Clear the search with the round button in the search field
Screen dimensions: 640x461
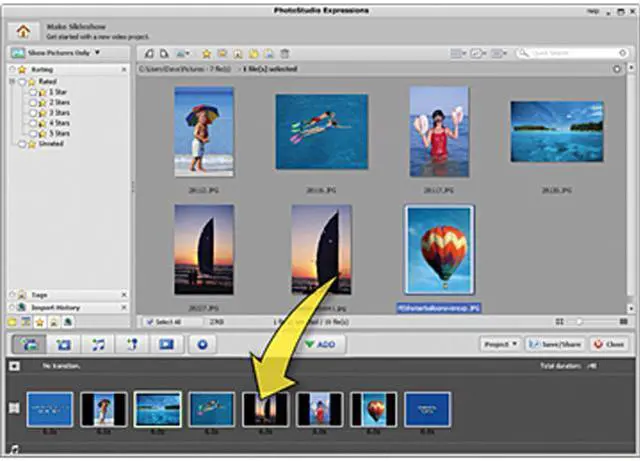pyautogui.click(x=622, y=53)
